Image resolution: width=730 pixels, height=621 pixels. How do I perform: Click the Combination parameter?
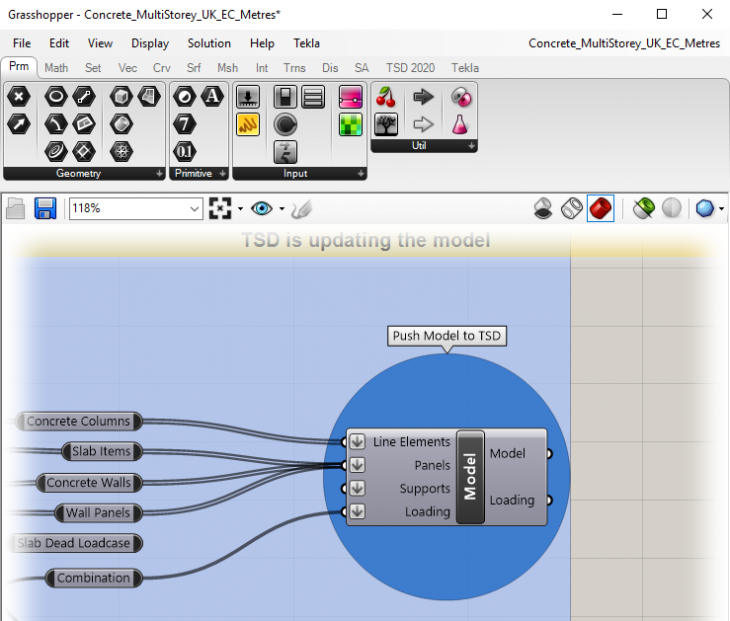pyautogui.click(x=94, y=578)
